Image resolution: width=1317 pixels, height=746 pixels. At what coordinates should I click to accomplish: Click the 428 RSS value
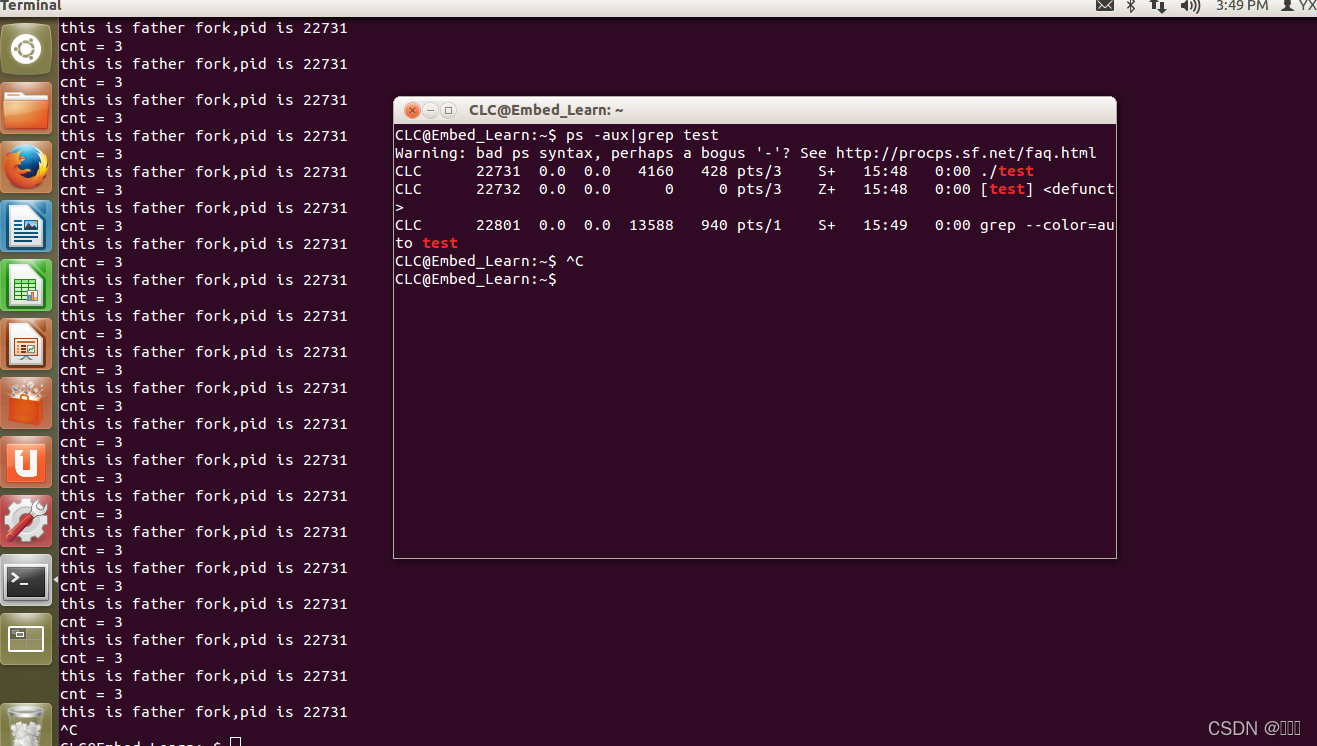point(714,171)
